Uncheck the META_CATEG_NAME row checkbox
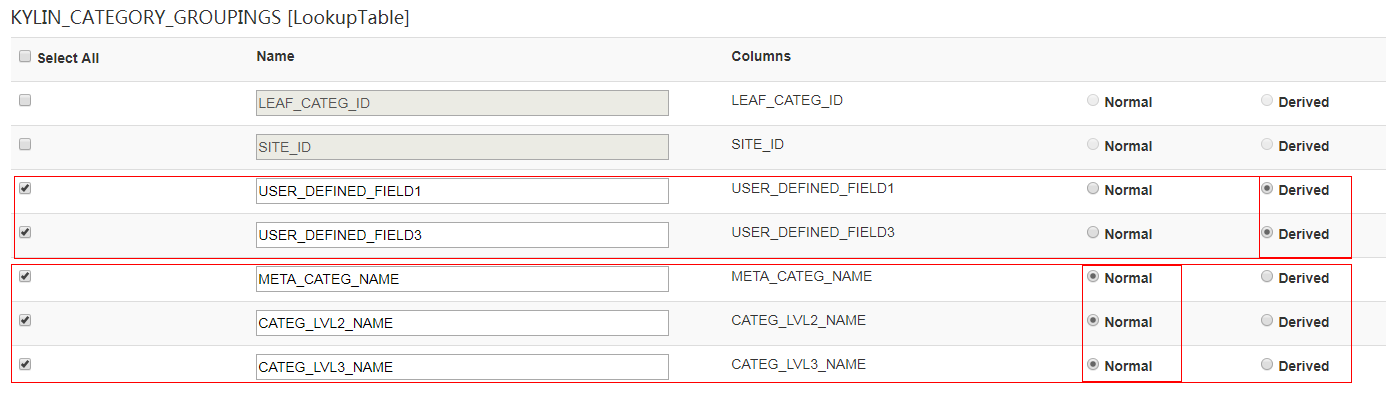The height and width of the screenshot is (407, 1386). [x=25, y=276]
